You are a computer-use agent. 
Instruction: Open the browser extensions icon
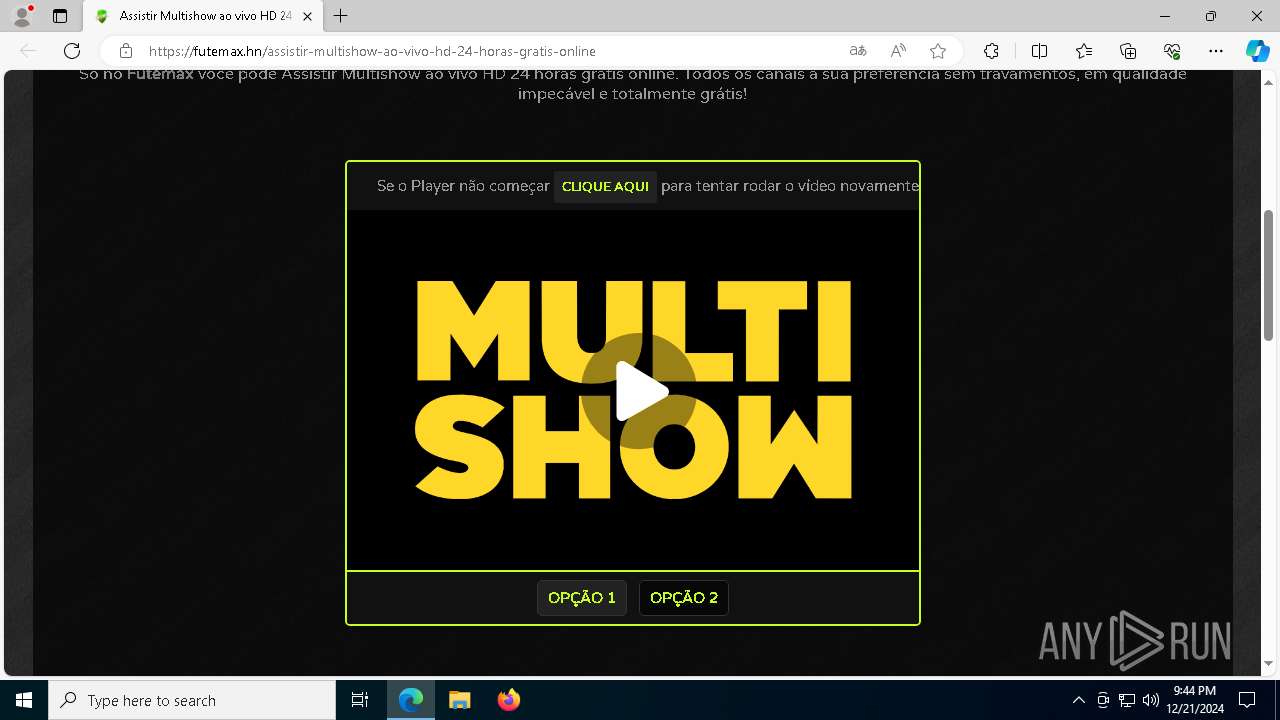tap(991, 51)
